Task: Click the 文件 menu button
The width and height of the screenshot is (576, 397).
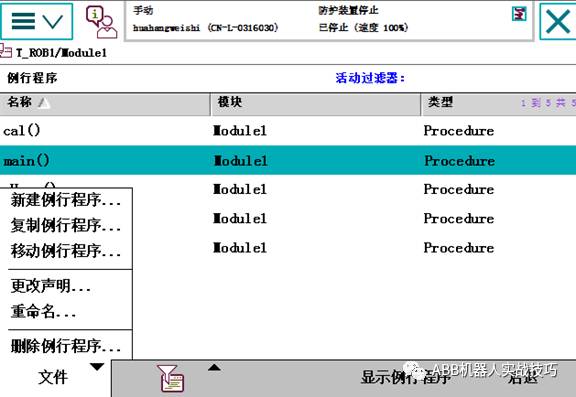Action: pos(54,378)
